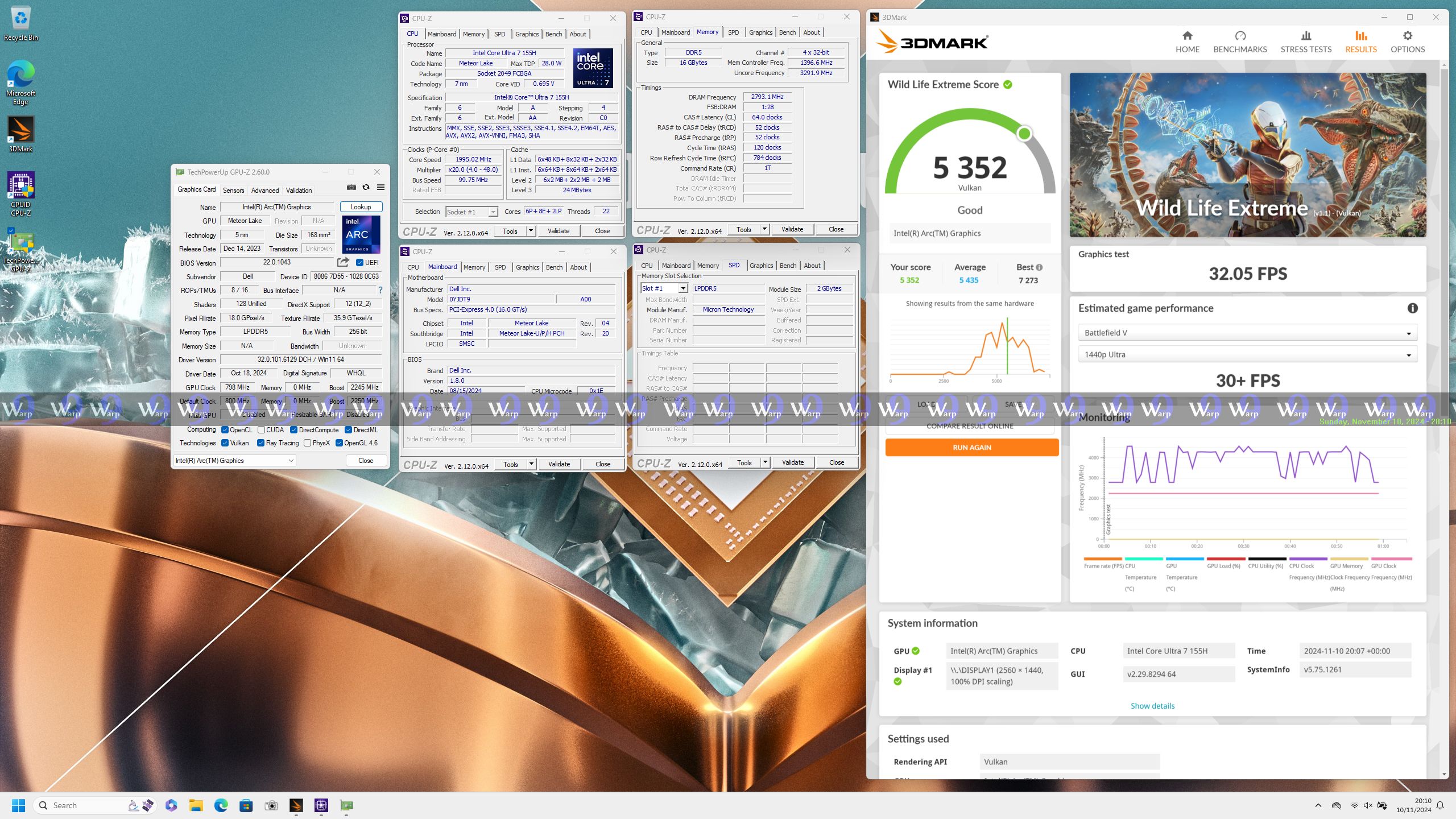Click the Windows Start button
The width and height of the screenshot is (1456, 819).
click(18, 805)
